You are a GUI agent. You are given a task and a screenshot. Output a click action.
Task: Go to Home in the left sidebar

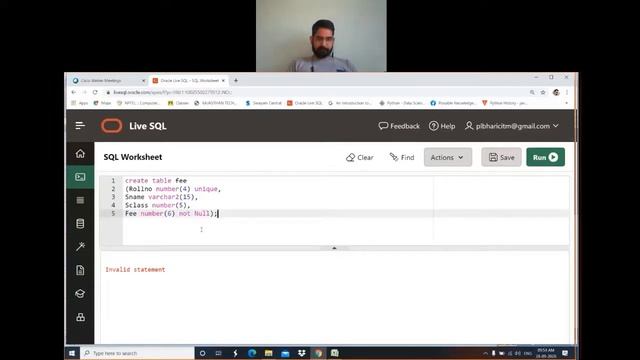80,153
